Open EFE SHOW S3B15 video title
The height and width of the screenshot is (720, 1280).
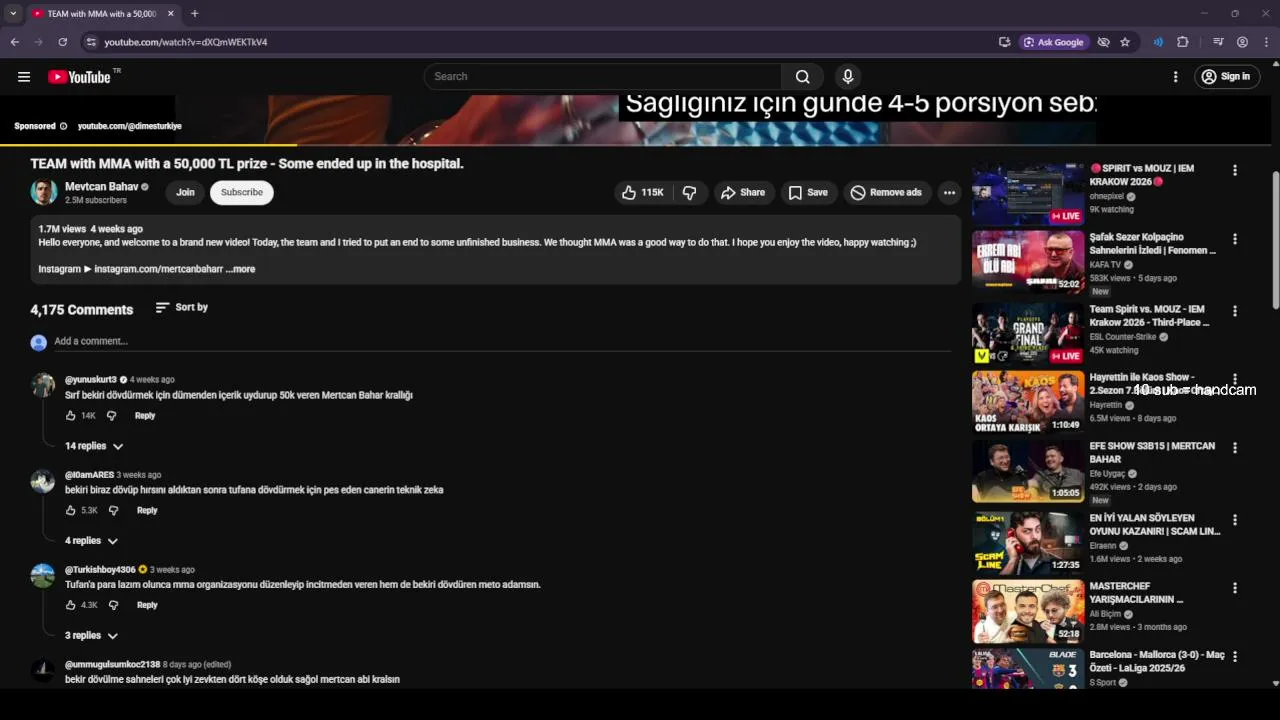tap(1152, 453)
